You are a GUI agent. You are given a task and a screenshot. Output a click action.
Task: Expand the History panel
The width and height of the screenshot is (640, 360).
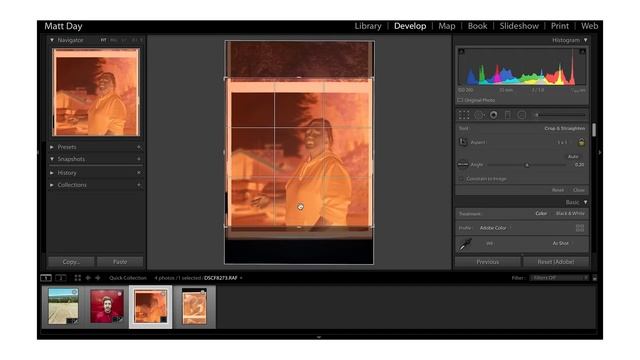coord(52,173)
